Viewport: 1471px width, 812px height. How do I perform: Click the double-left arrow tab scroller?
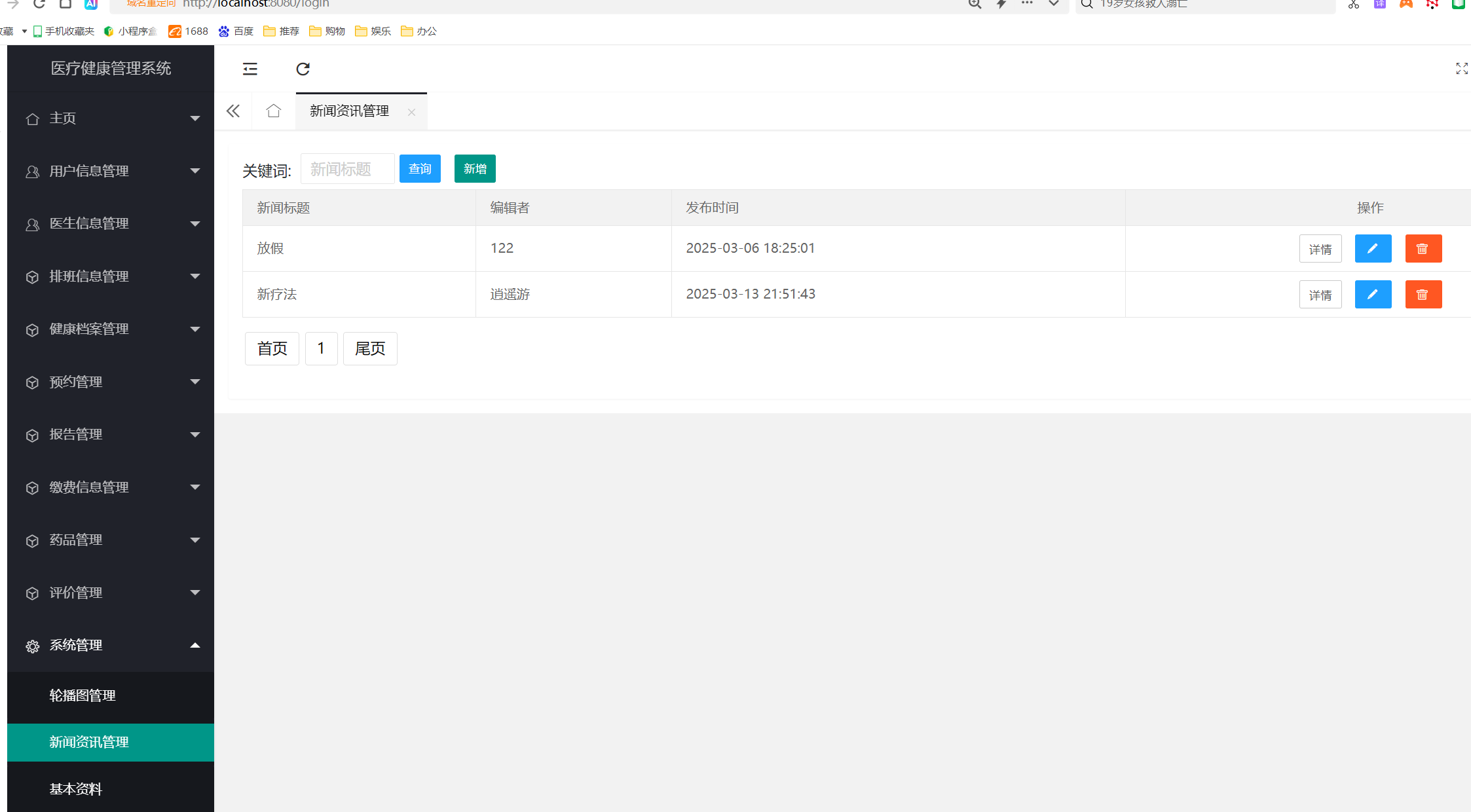tap(233, 111)
